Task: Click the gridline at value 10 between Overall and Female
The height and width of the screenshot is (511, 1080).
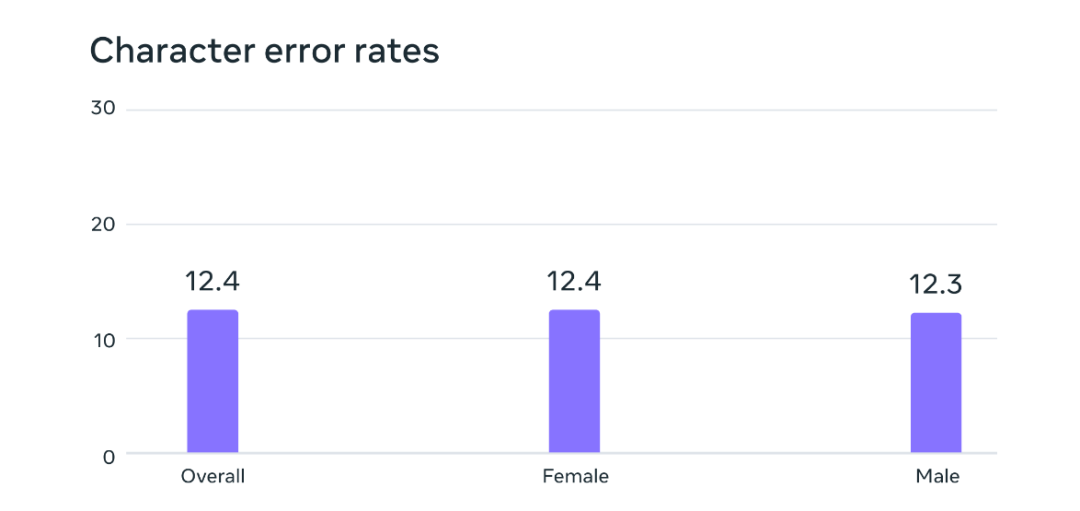Action: coord(393,338)
